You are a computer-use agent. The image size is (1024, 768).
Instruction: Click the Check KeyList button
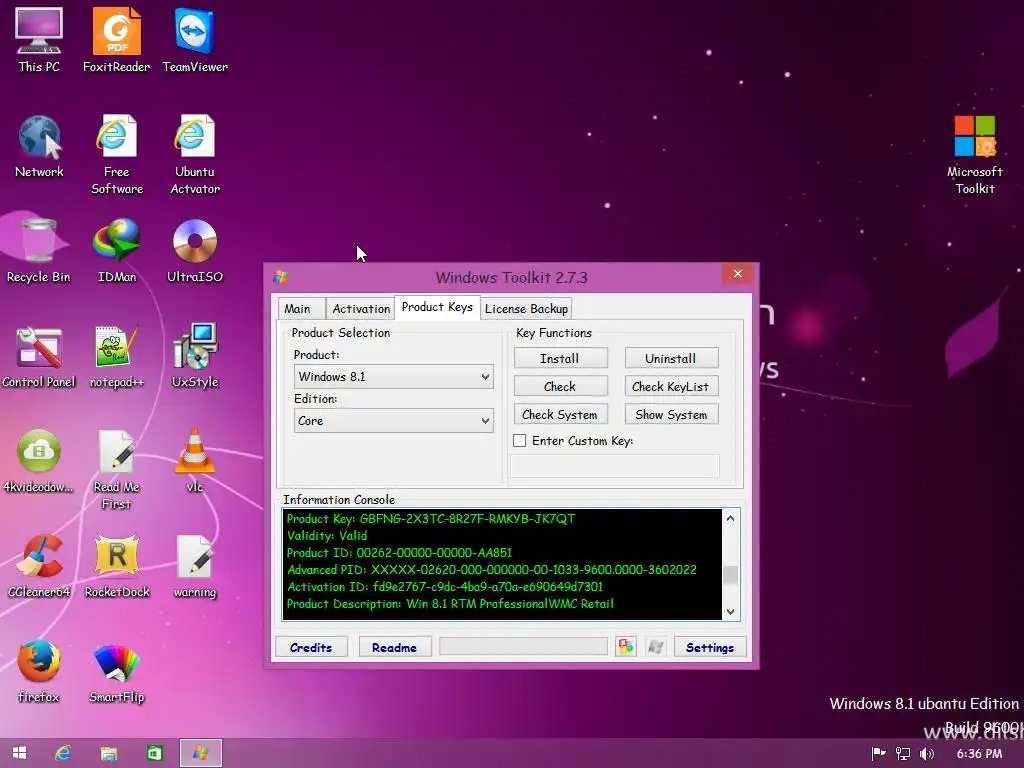671,386
